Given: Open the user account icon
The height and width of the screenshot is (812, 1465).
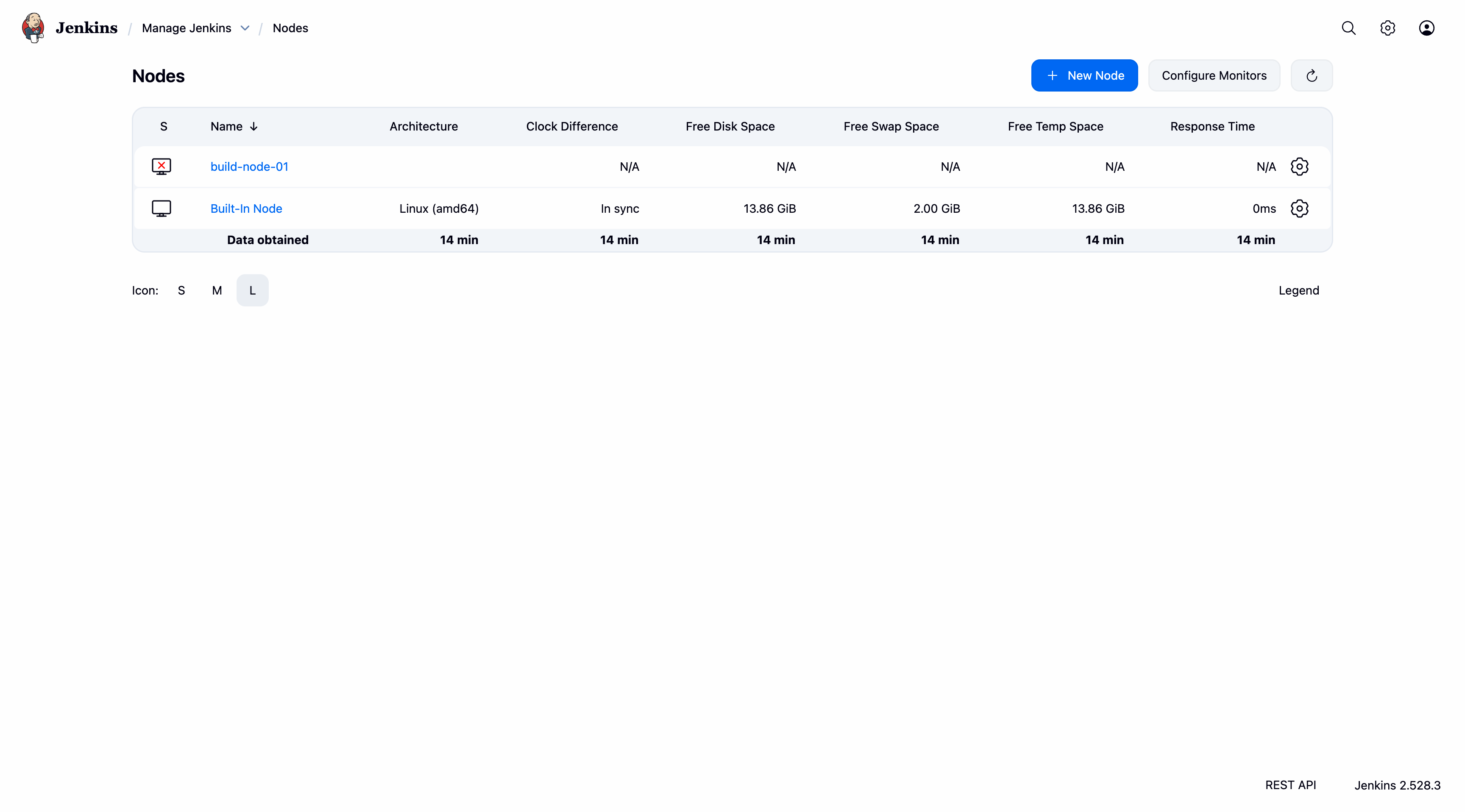Looking at the screenshot, I should click(x=1426, y=28).
